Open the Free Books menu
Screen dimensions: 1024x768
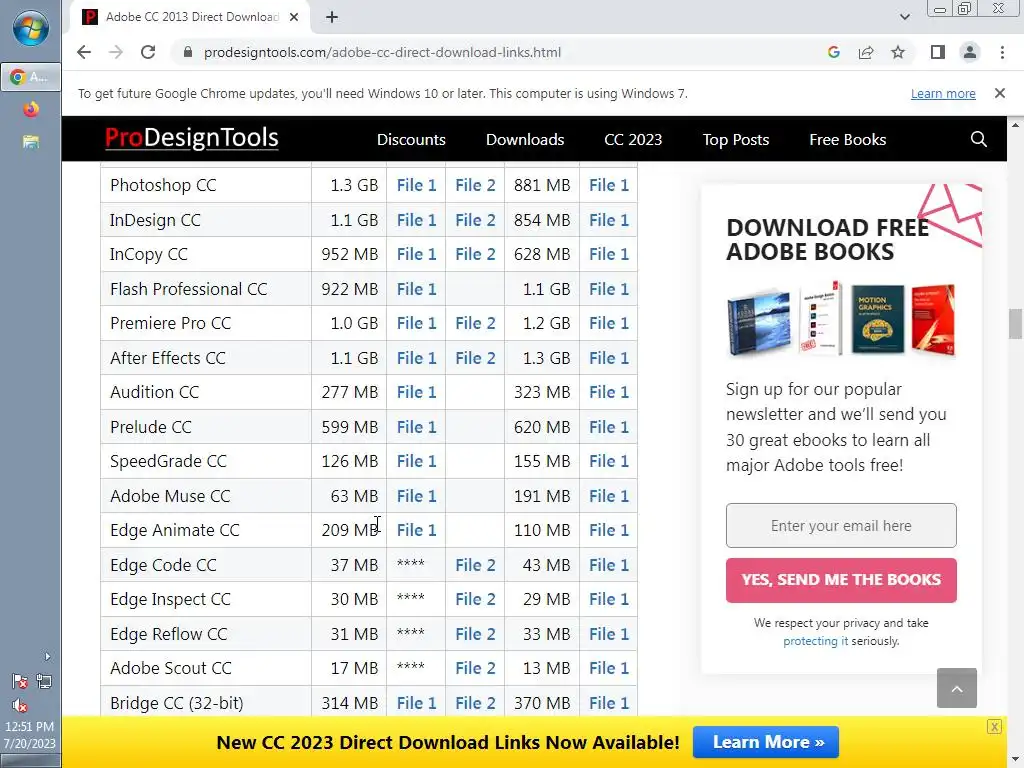click(x=848, y=140)
